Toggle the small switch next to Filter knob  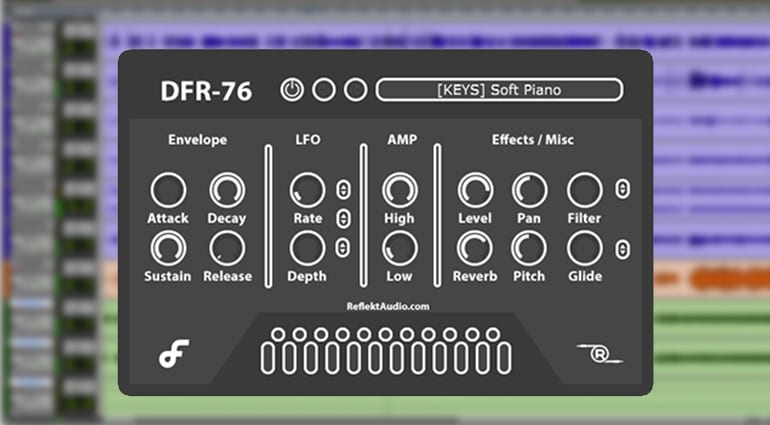[x=622, y=189]
